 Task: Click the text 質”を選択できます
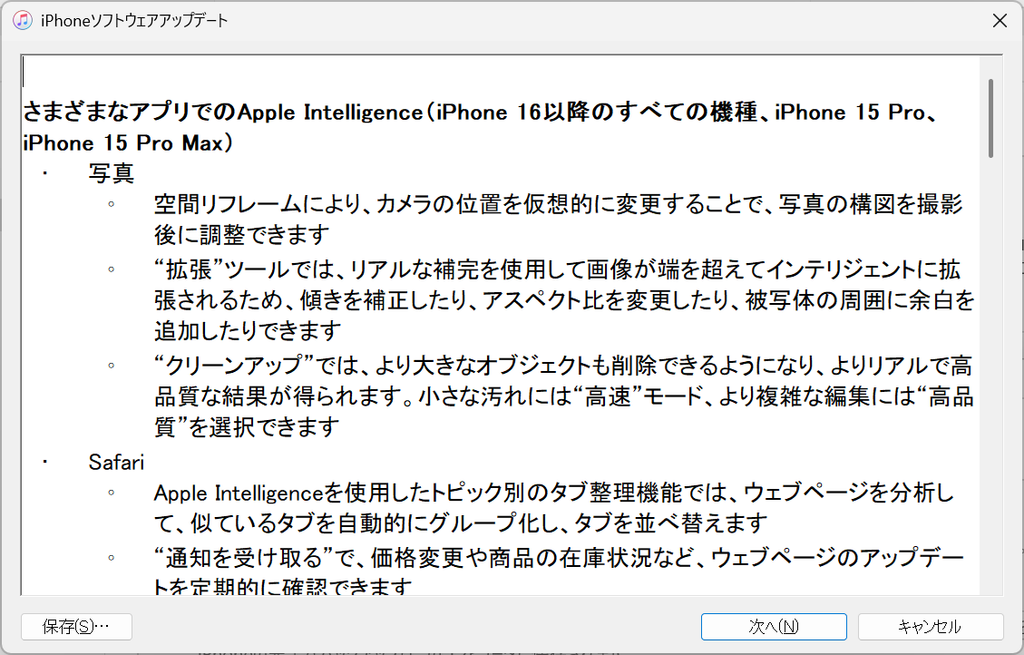247,427
